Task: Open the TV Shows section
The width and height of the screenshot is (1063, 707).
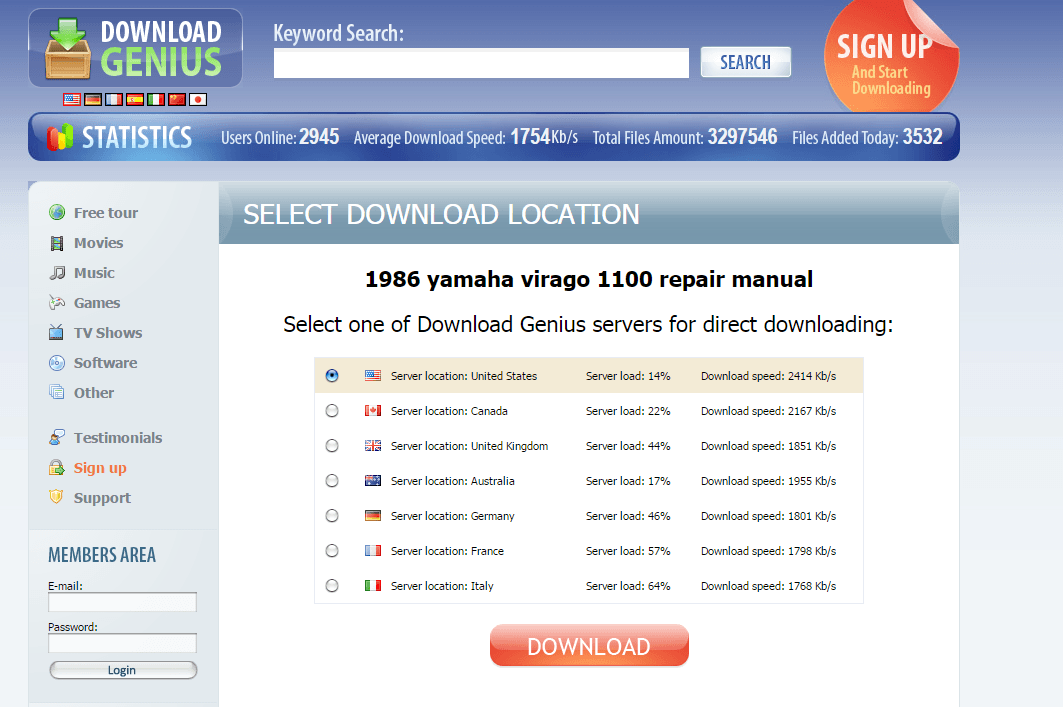Action: [107, 333]
